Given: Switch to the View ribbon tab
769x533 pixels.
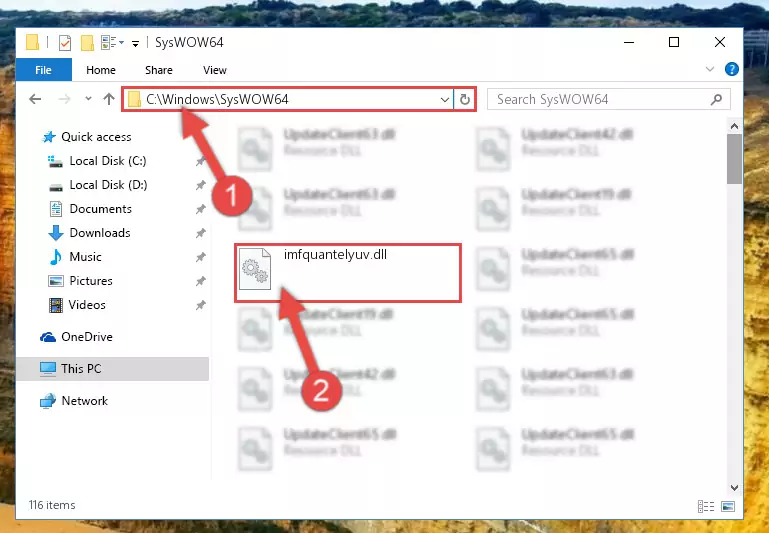Looking at the screenshot, I should (x=215, y=70).
